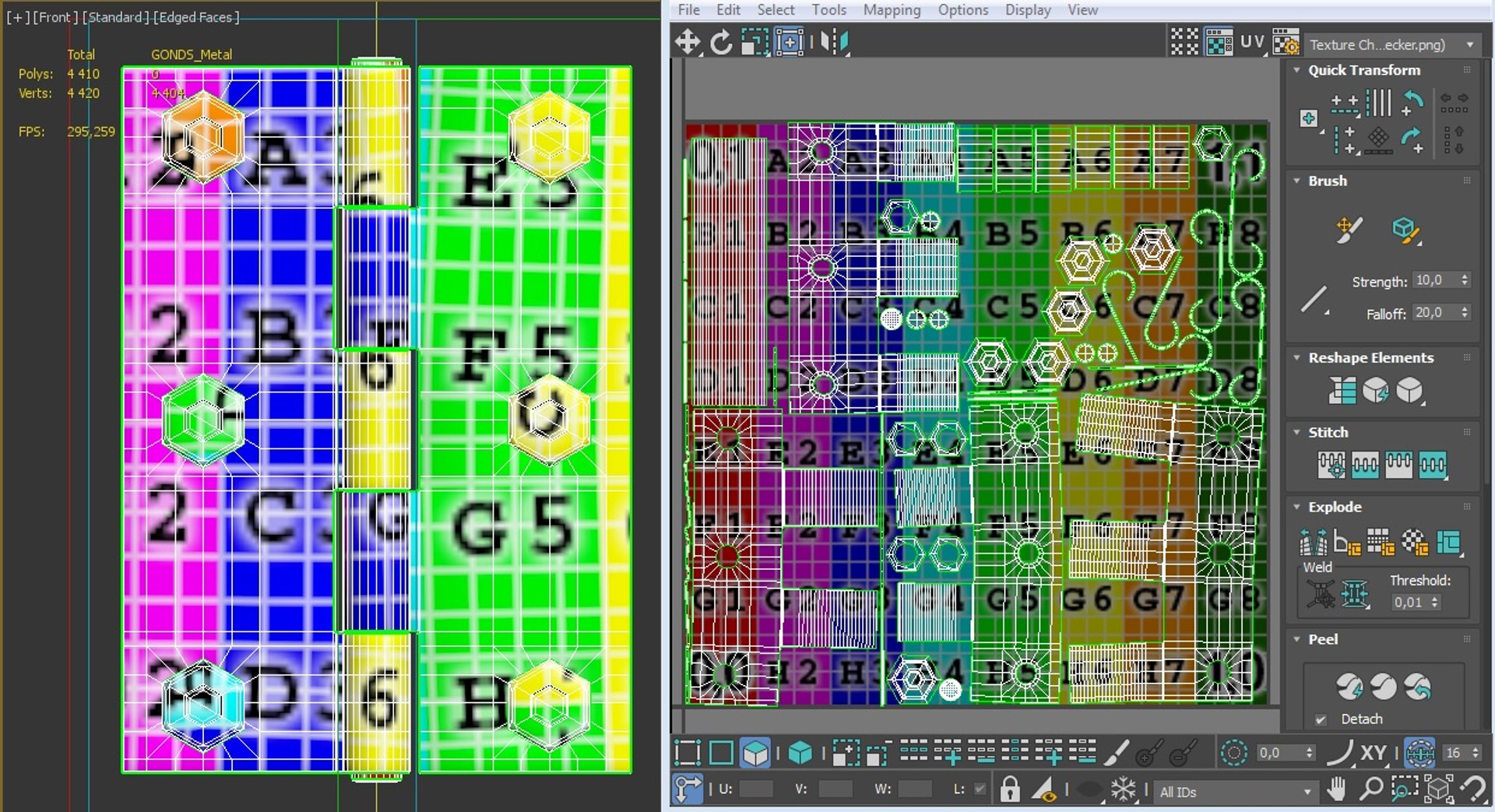Open the File menu
Viewport: 1495px width, 812px height.
[689, 10]
